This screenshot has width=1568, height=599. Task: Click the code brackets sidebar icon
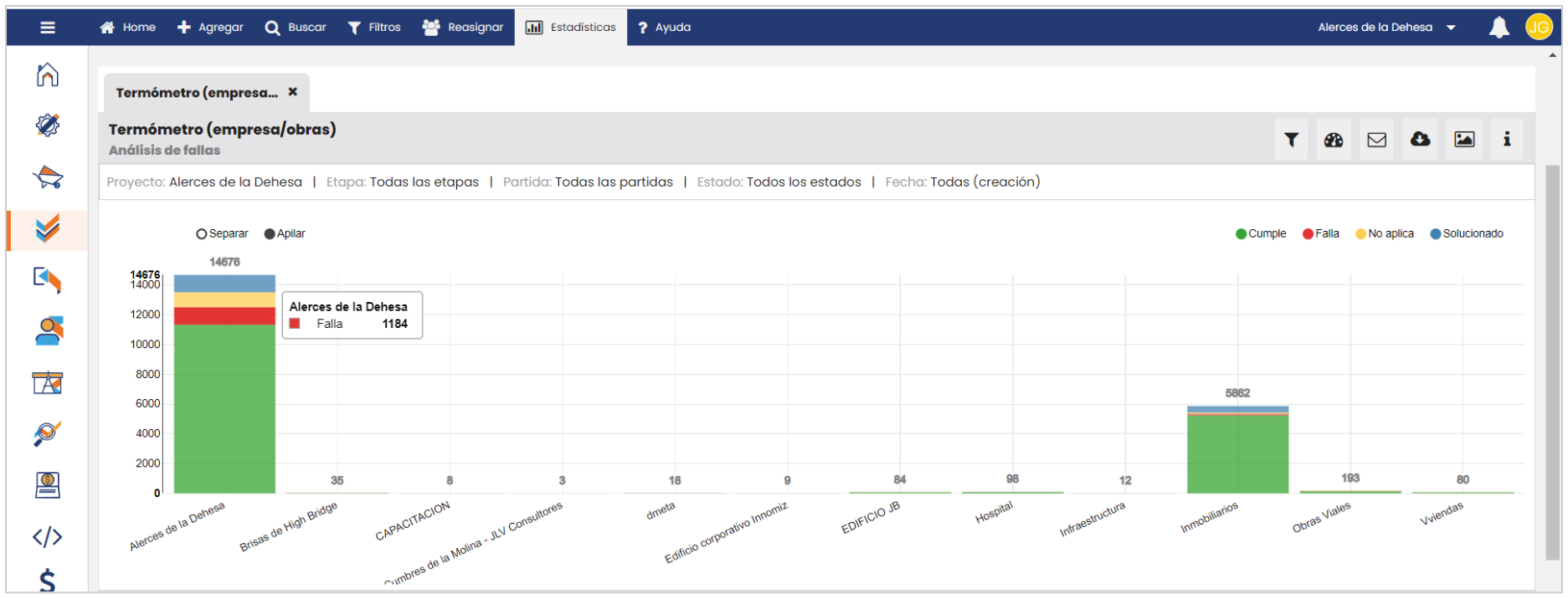(48, 536)
